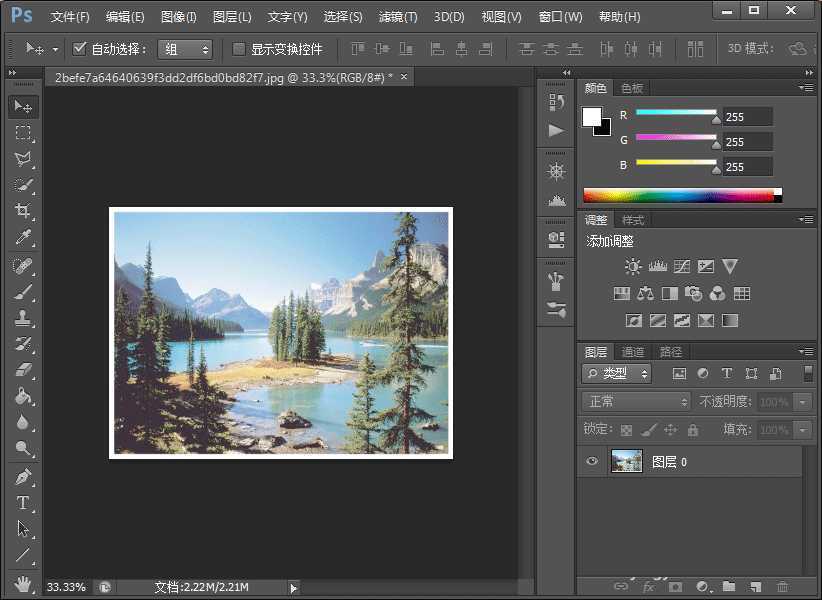Screen dimensions: 822x600
Task: Toggle the 自动选择 checkbox
Action: (x=78, y=47)
